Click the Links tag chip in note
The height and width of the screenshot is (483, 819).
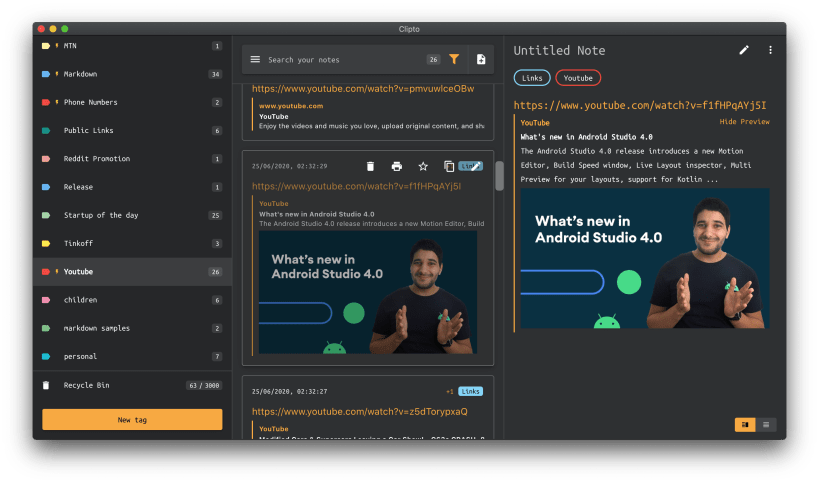[x=532, y=78]
